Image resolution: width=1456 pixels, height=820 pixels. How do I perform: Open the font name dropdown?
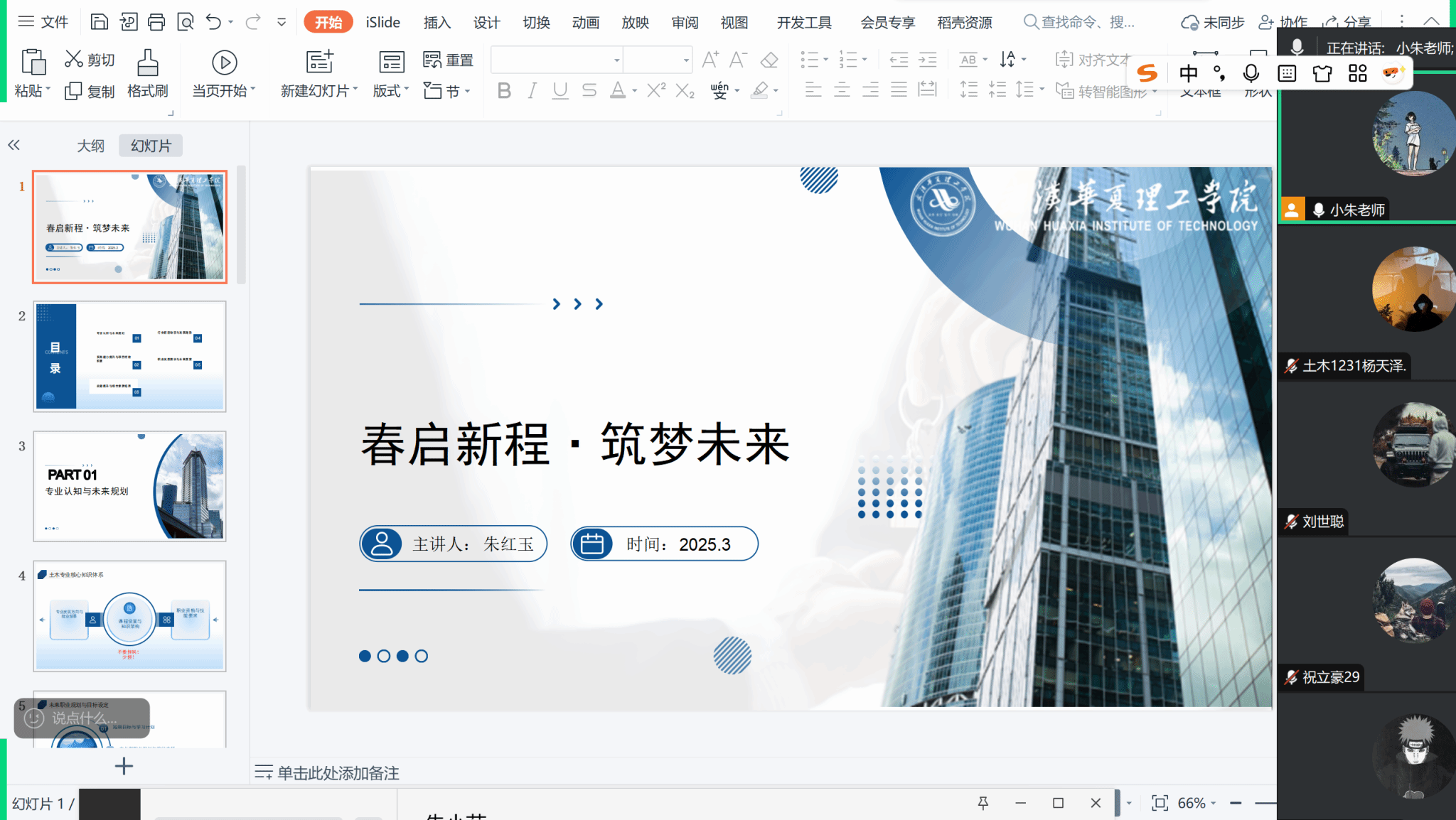coord(616,60)
